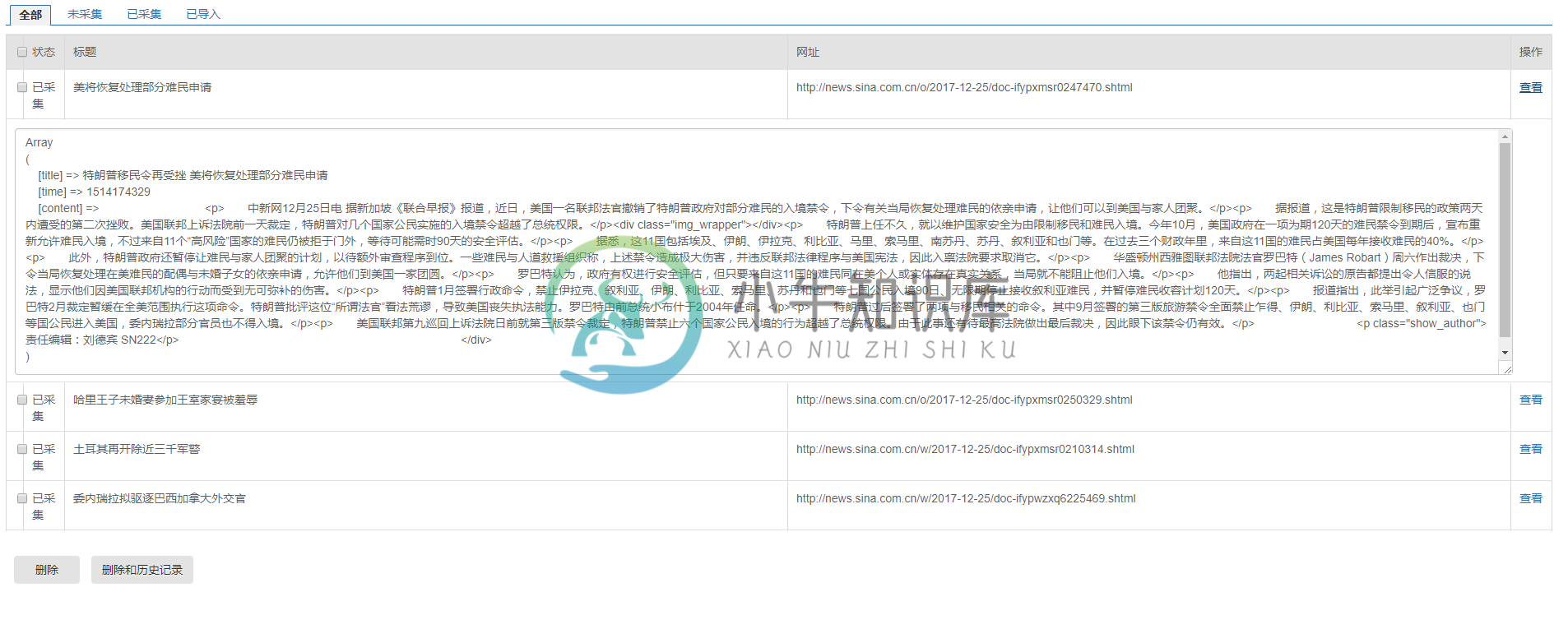The height and width of the screenshot is (629, 1568).
Task: Check the row 委内瑞拉拟驱逐巴西加拿大外交官
Action: 22,498
